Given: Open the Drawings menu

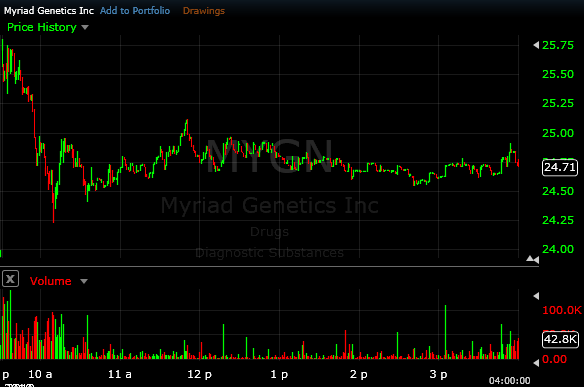Looking at the screenshot, I should (204, 11).
